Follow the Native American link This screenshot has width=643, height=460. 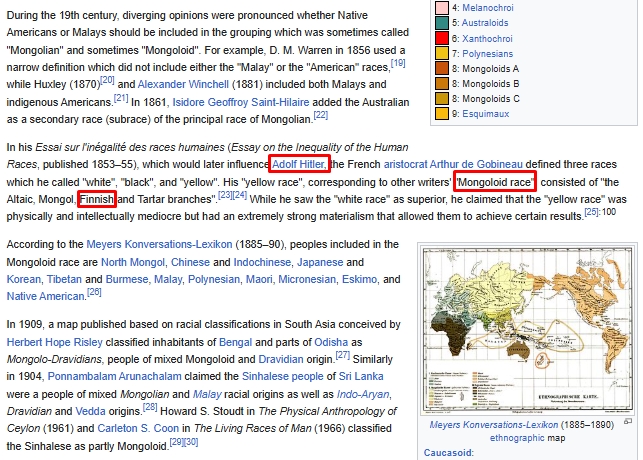(x=46, y=296)
